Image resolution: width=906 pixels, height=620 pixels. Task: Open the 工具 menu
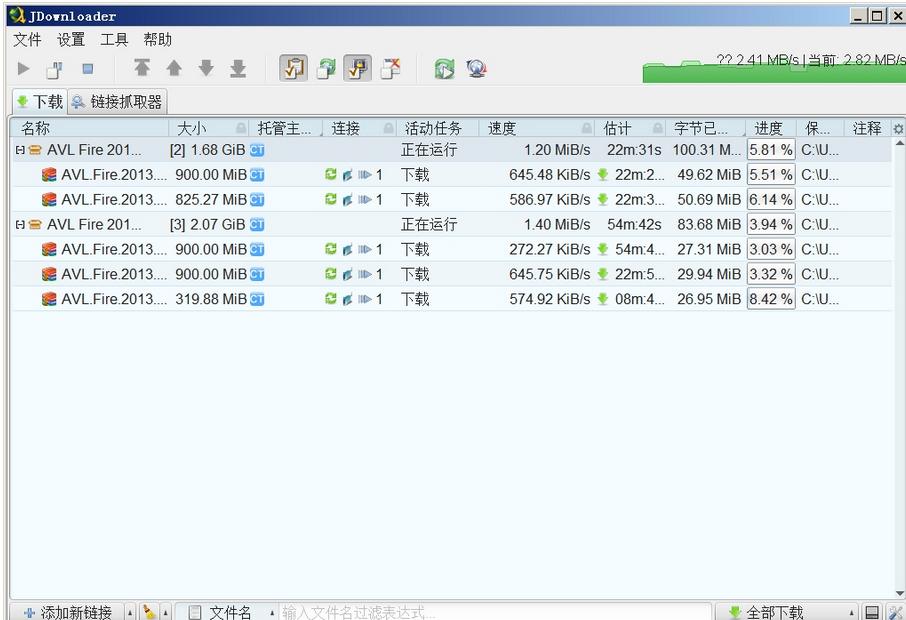113,39
